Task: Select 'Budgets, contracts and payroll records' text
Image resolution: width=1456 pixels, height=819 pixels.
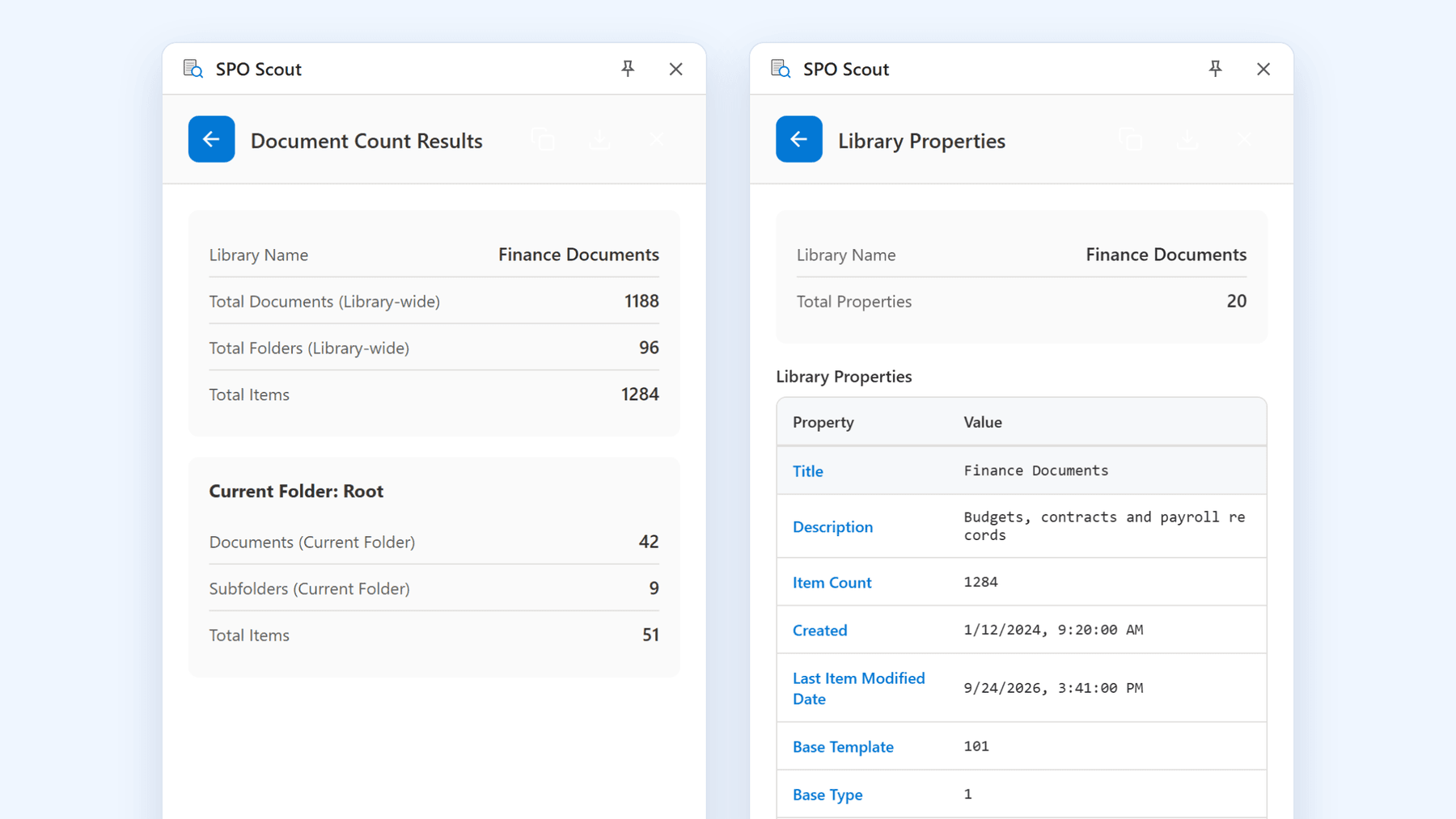Action: click(x=1104, y=526)
